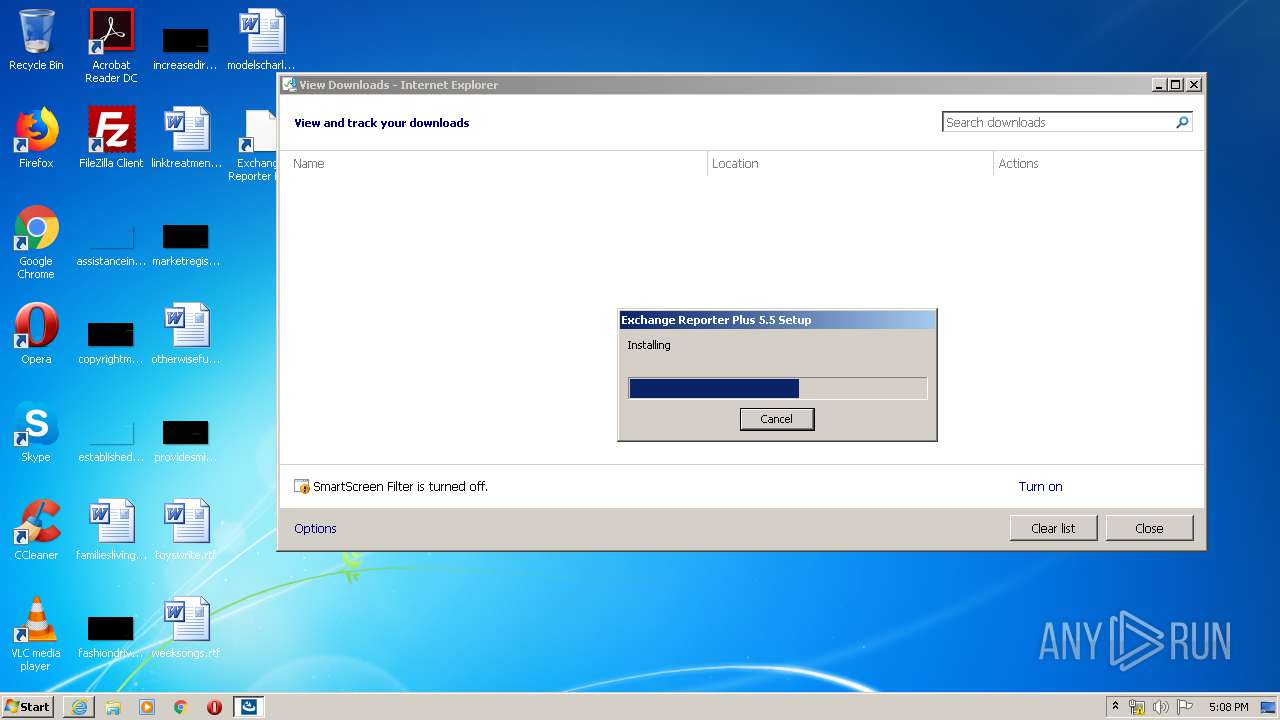Cancel the Exchange Reporter Plus installation
This screenshot has width=1280, height=720.
click(x=777, y=419)
